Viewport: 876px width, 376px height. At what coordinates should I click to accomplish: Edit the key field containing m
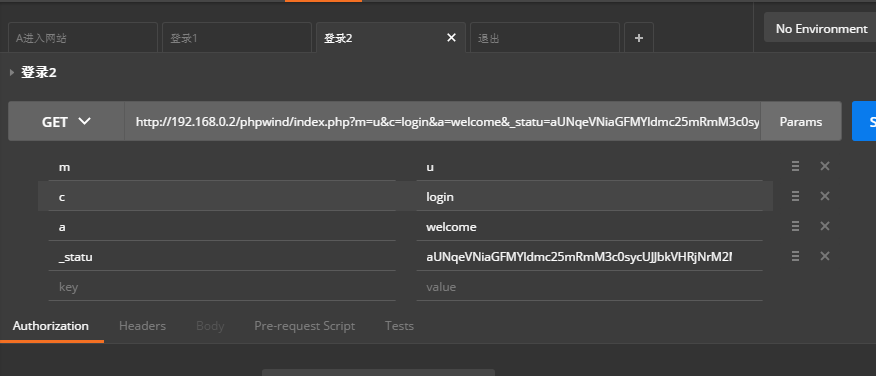point(222,166)
